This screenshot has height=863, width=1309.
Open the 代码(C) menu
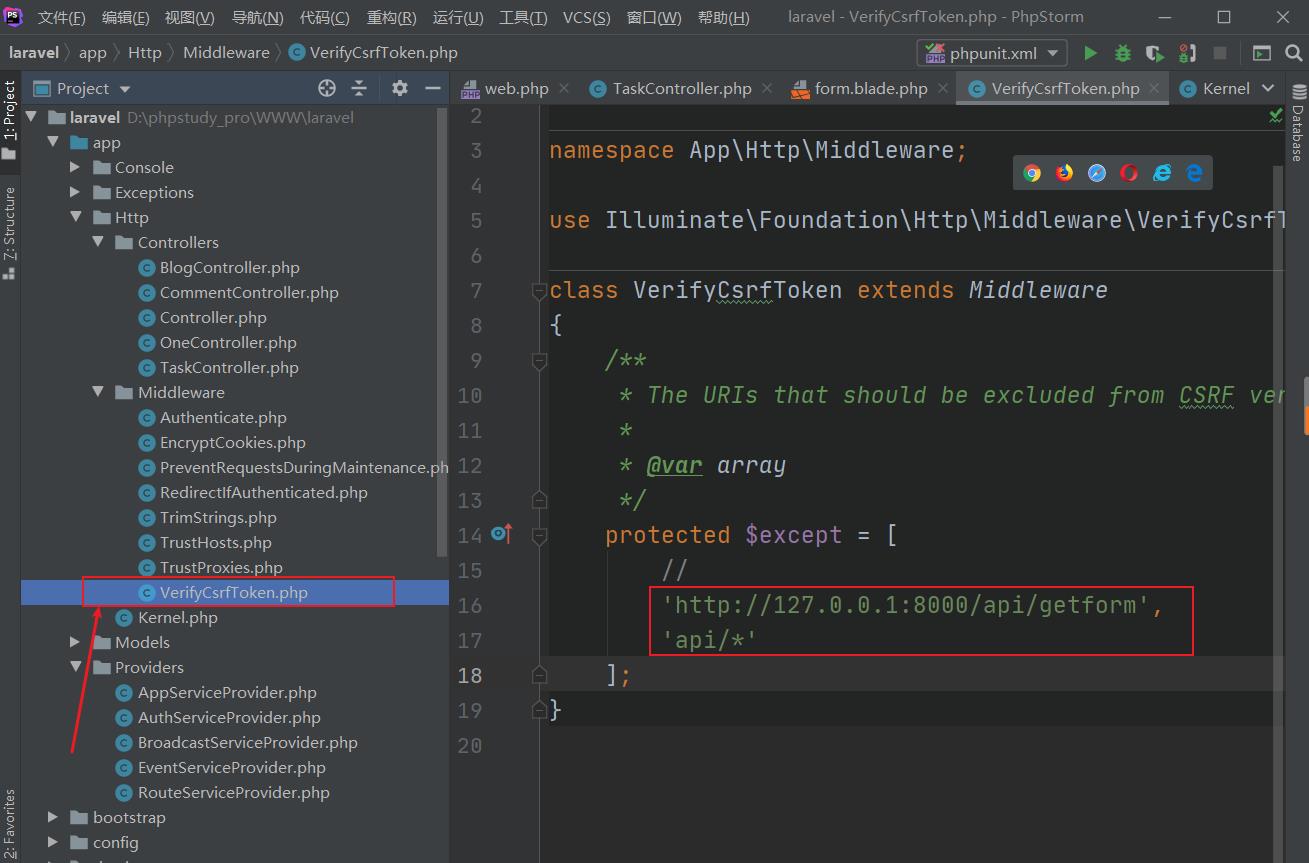(325, 18)
